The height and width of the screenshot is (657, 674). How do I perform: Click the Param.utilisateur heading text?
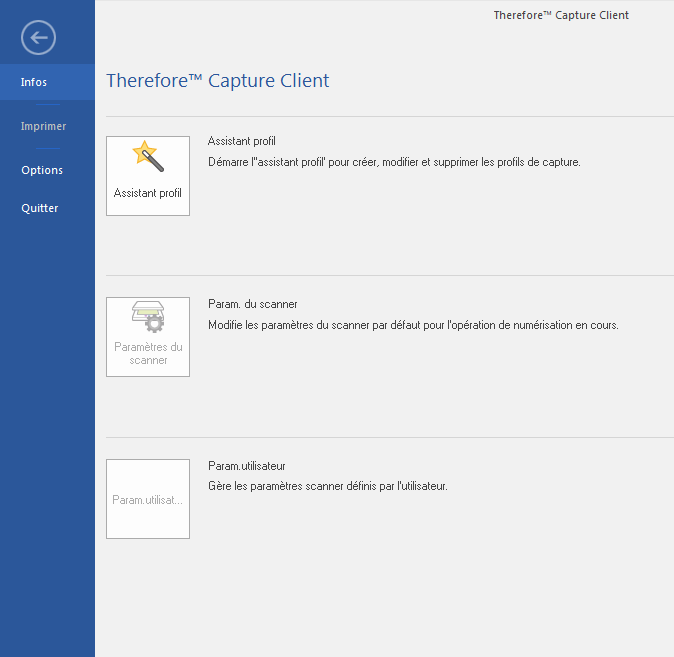click(x=248, y=466)
